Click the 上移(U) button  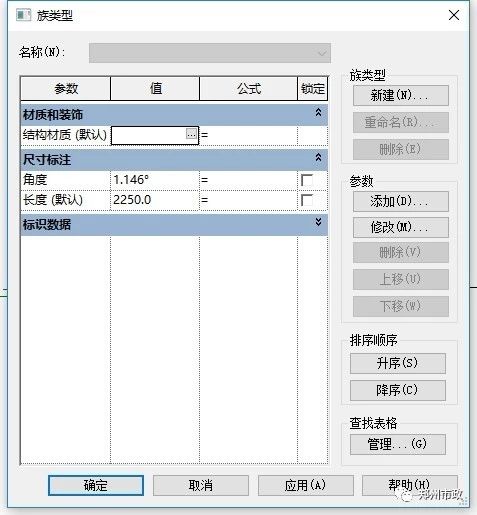(x=401, y=279)
